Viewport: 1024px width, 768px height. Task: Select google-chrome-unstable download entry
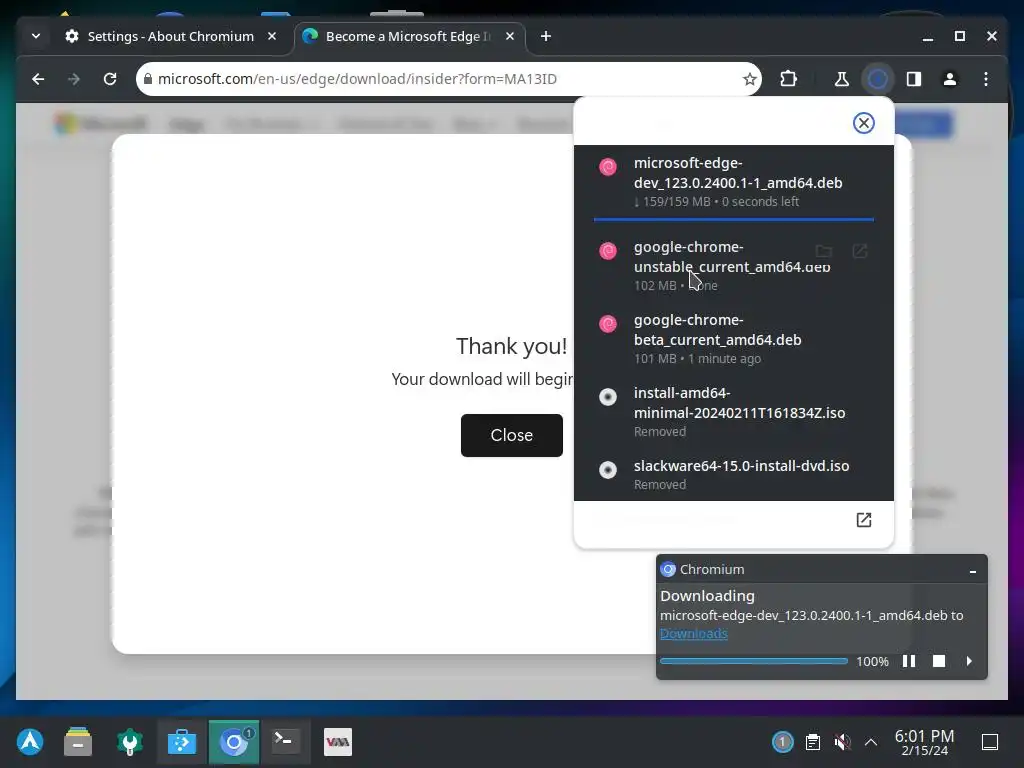click(733, 266)
